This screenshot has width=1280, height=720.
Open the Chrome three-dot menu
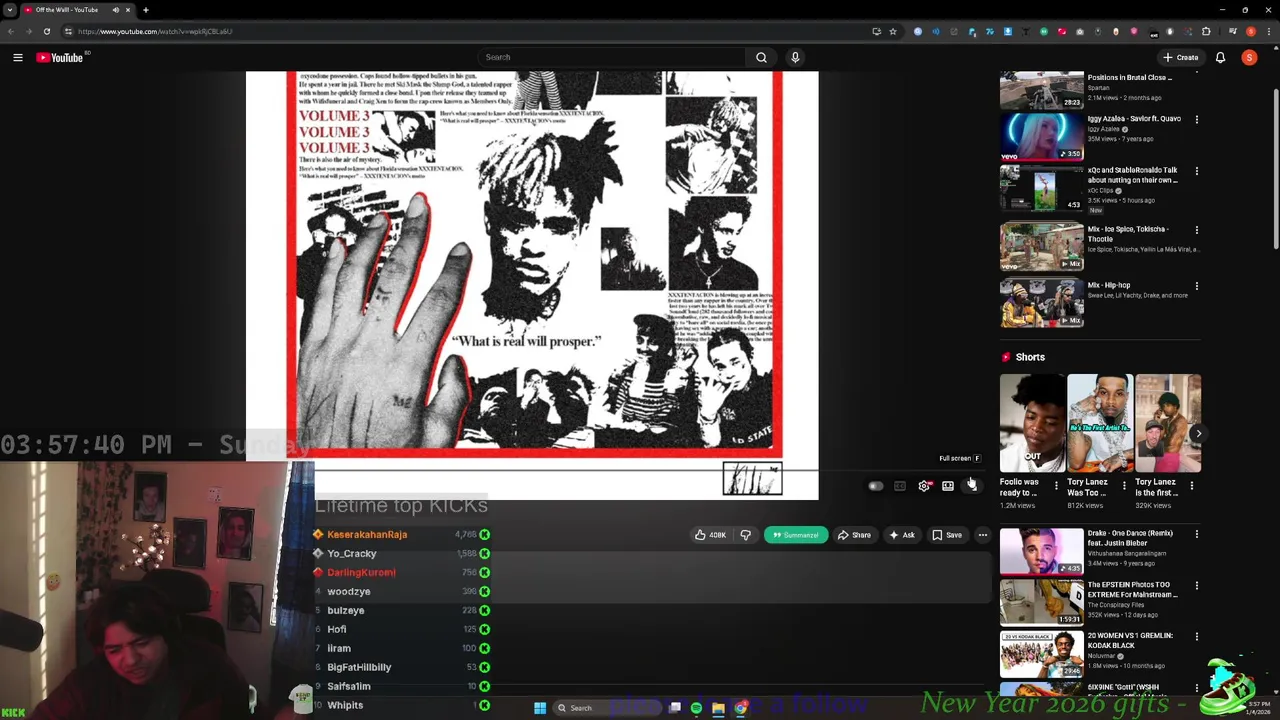tap(1268, 31)
